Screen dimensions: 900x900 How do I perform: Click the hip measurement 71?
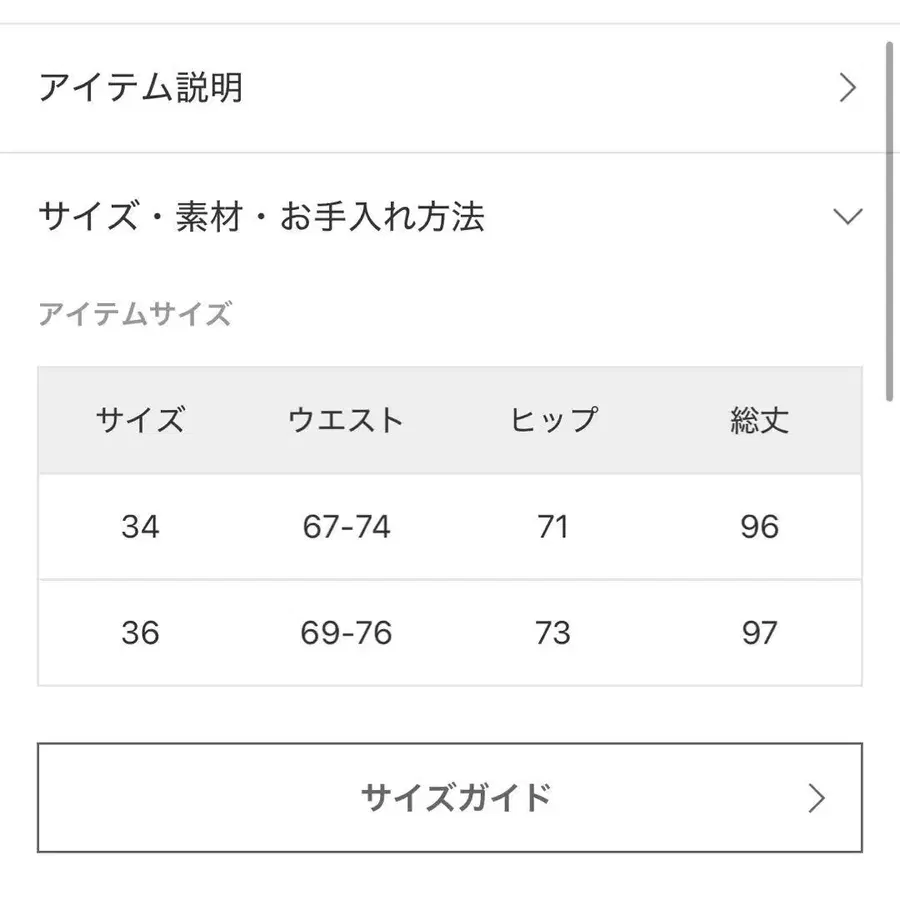554,527
